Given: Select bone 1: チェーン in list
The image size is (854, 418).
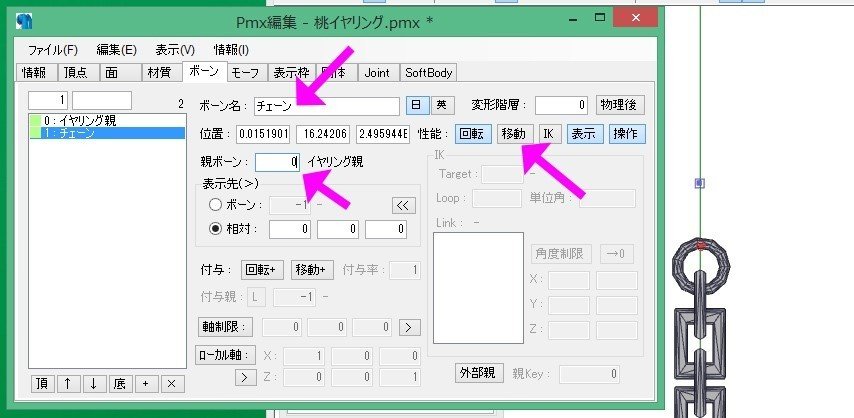Looking at the screenshot, I should click(x=107, y=133).
